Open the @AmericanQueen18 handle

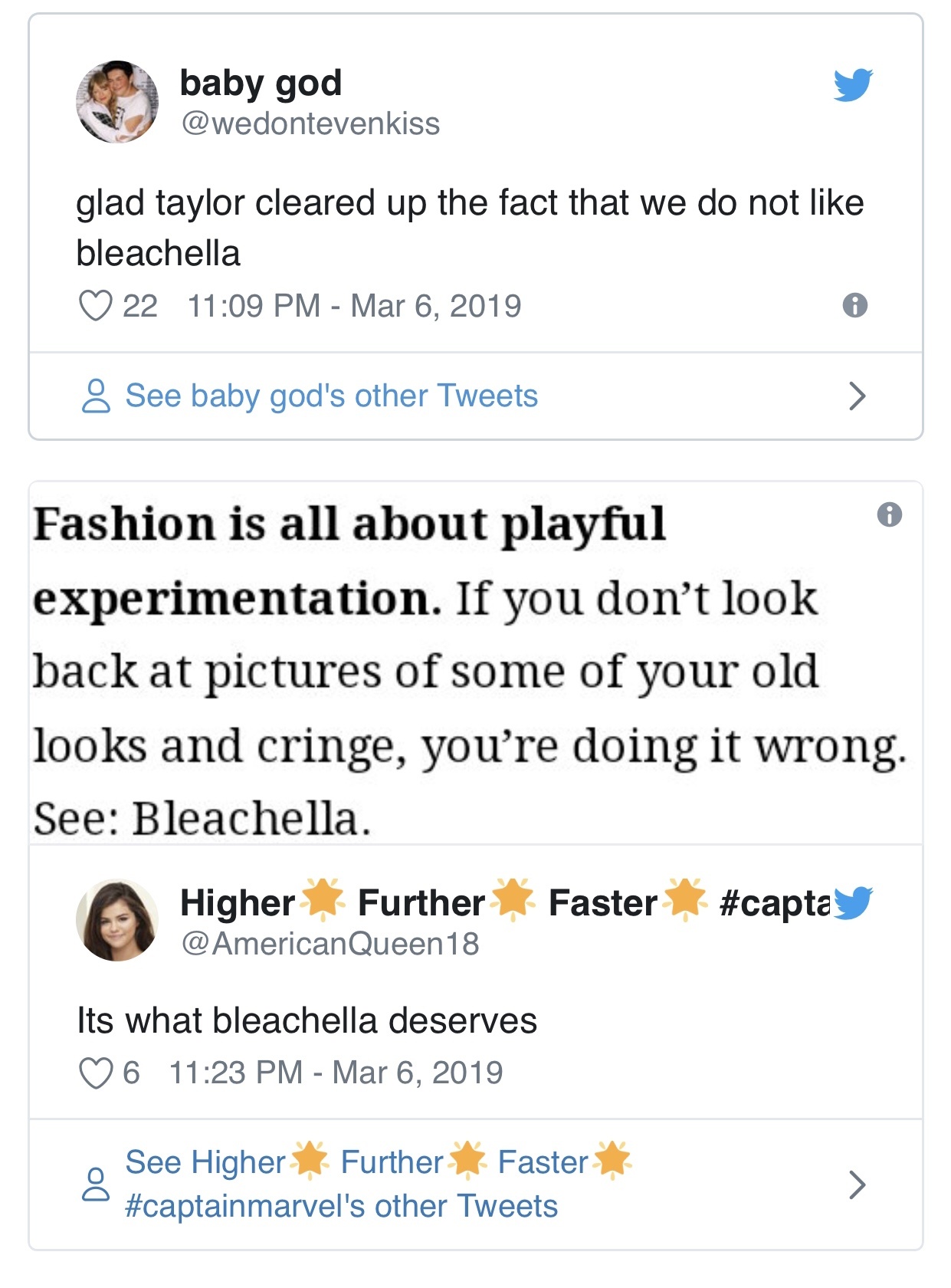[330, 944]
